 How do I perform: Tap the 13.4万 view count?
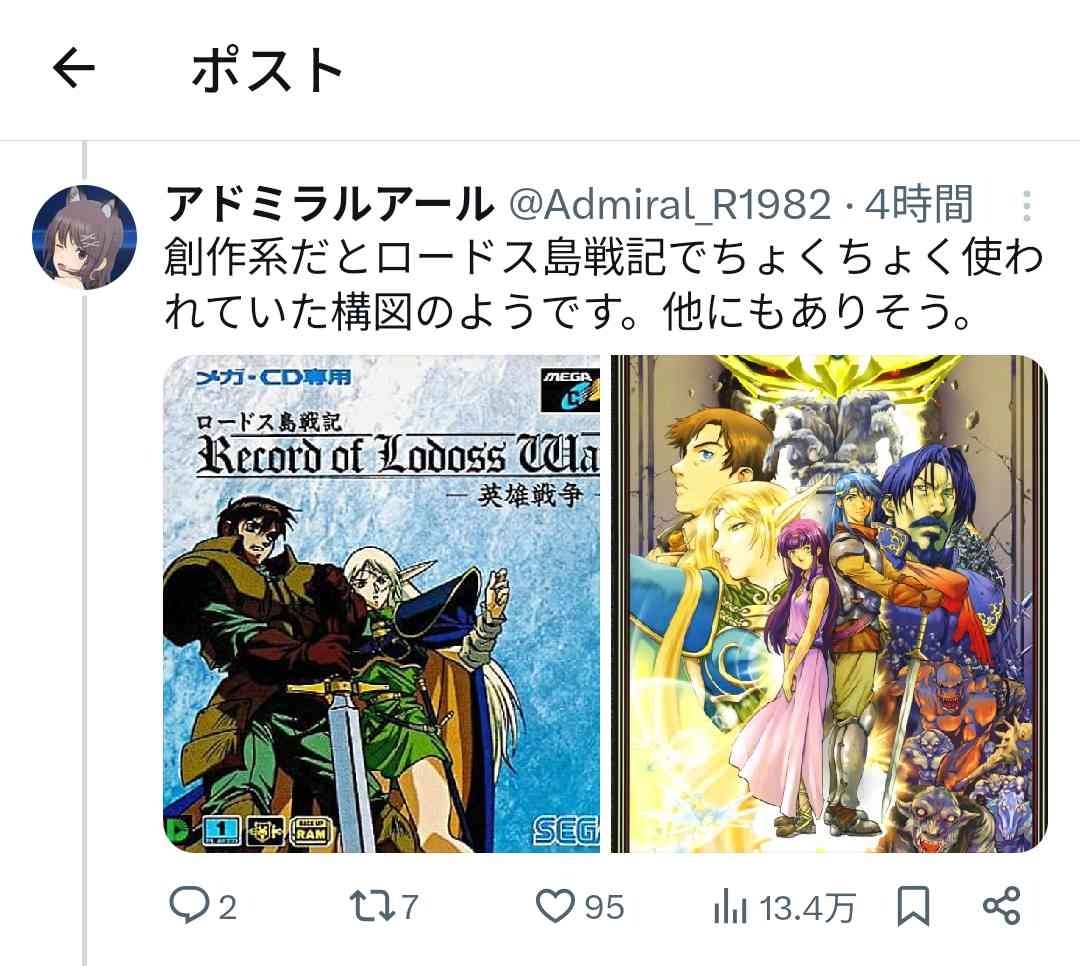coord(807,907)
